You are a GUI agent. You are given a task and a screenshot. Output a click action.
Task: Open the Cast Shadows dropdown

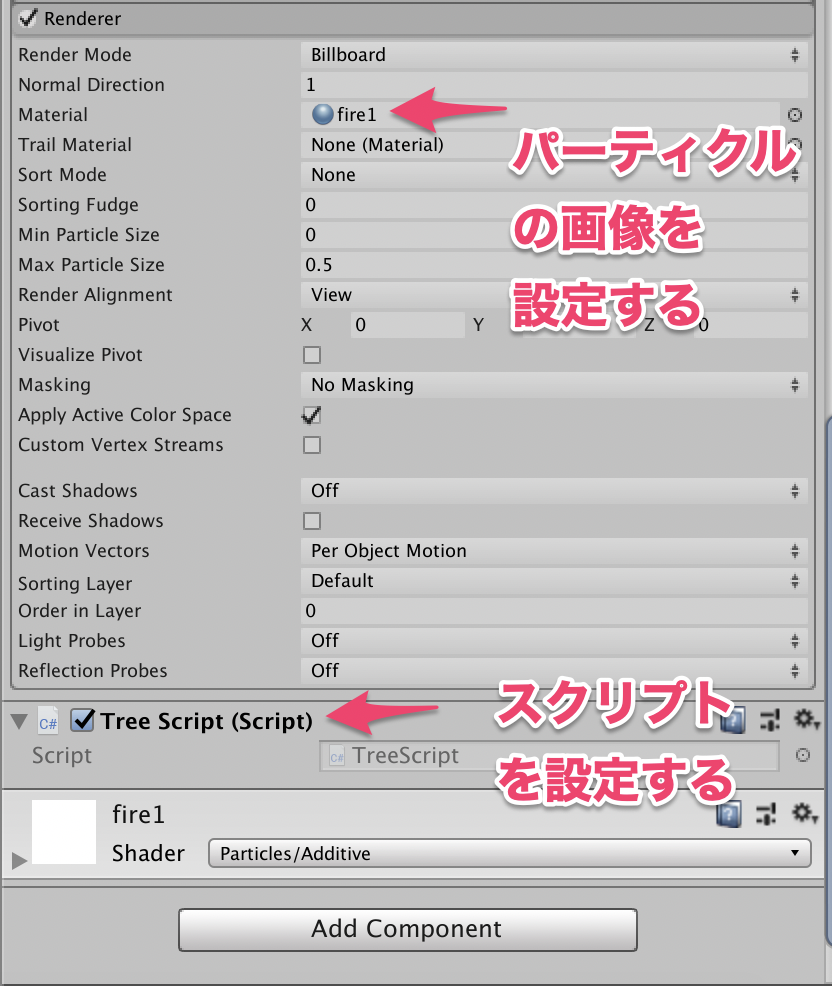(x=554, y=491)
